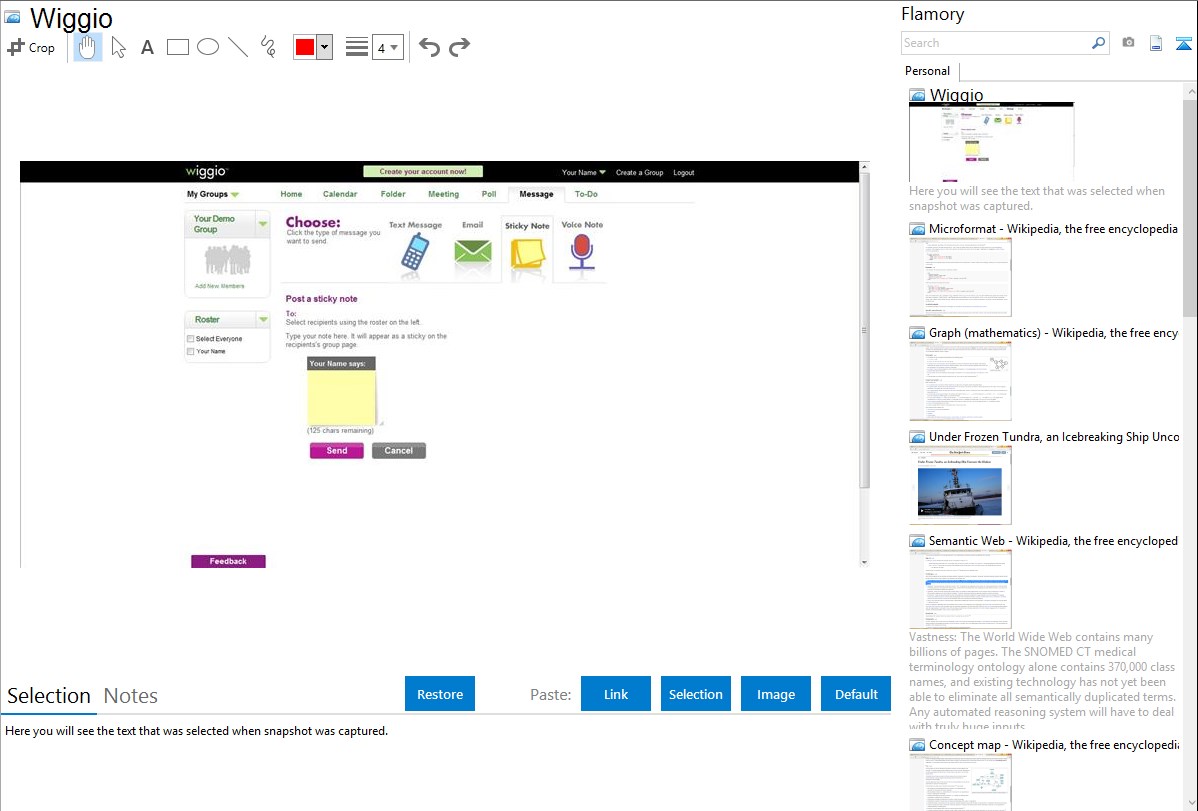Redo the annotation

tap(459, 47)
